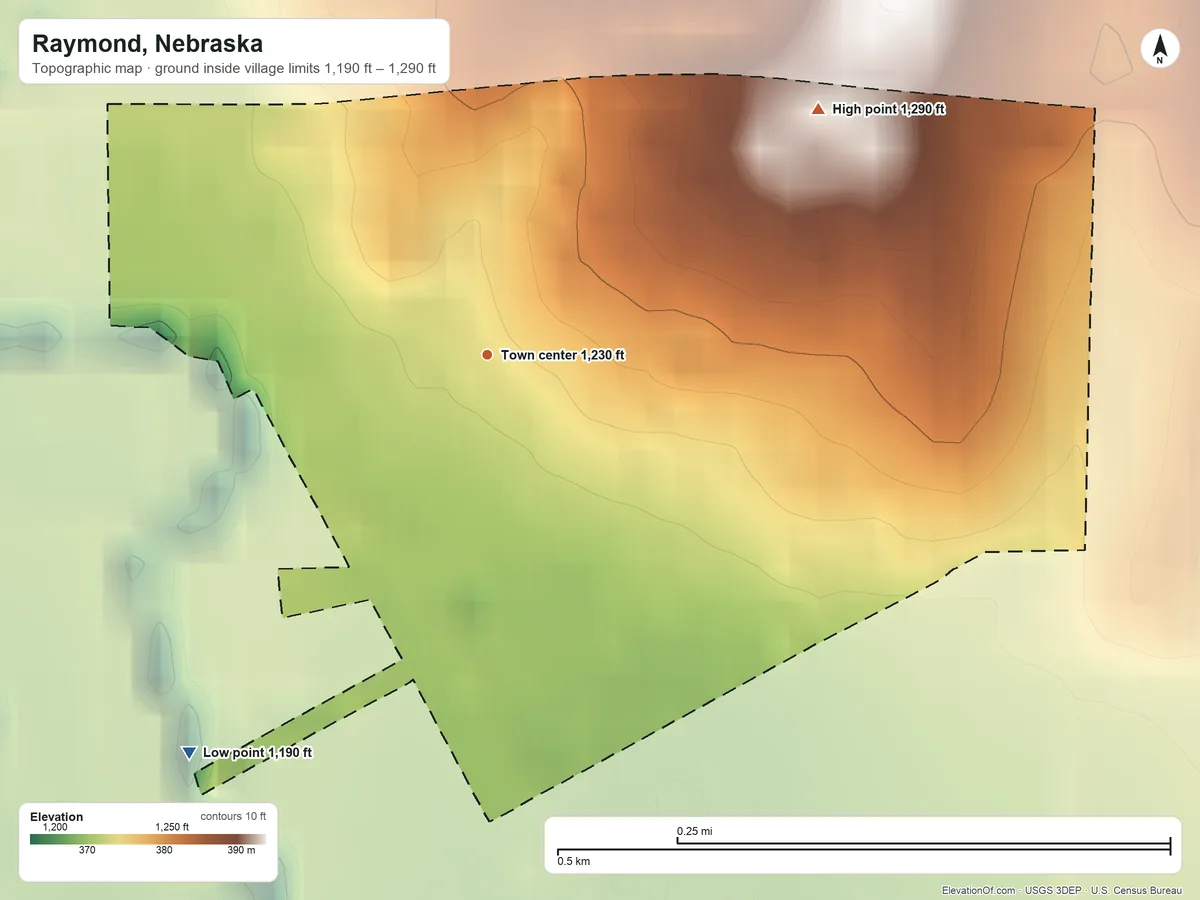Click the '0.25 mi' scale bar label
The width and height of the screenshot is (1200, 900).
click(695, 831)
